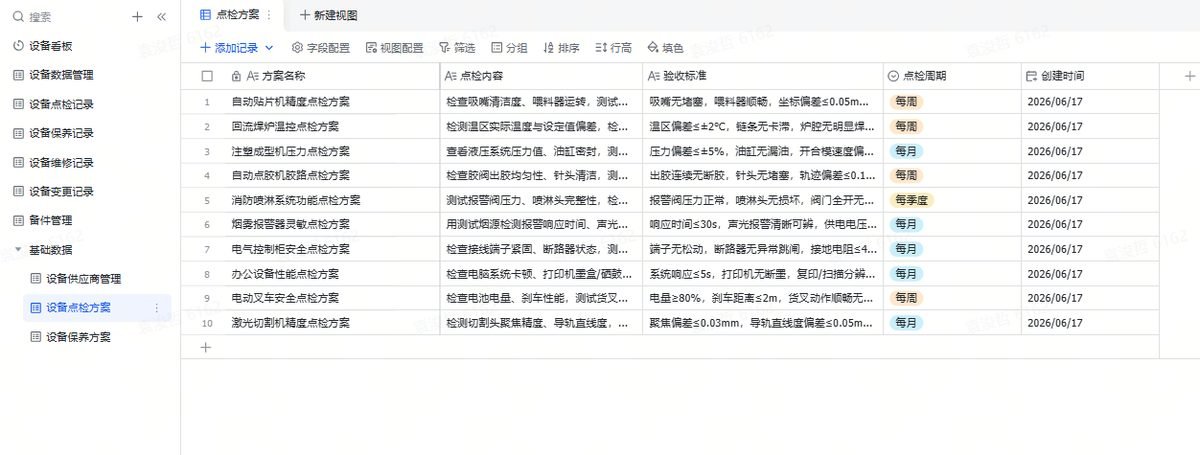
Task: Open the 排序 sort tool
Action: 561,47
